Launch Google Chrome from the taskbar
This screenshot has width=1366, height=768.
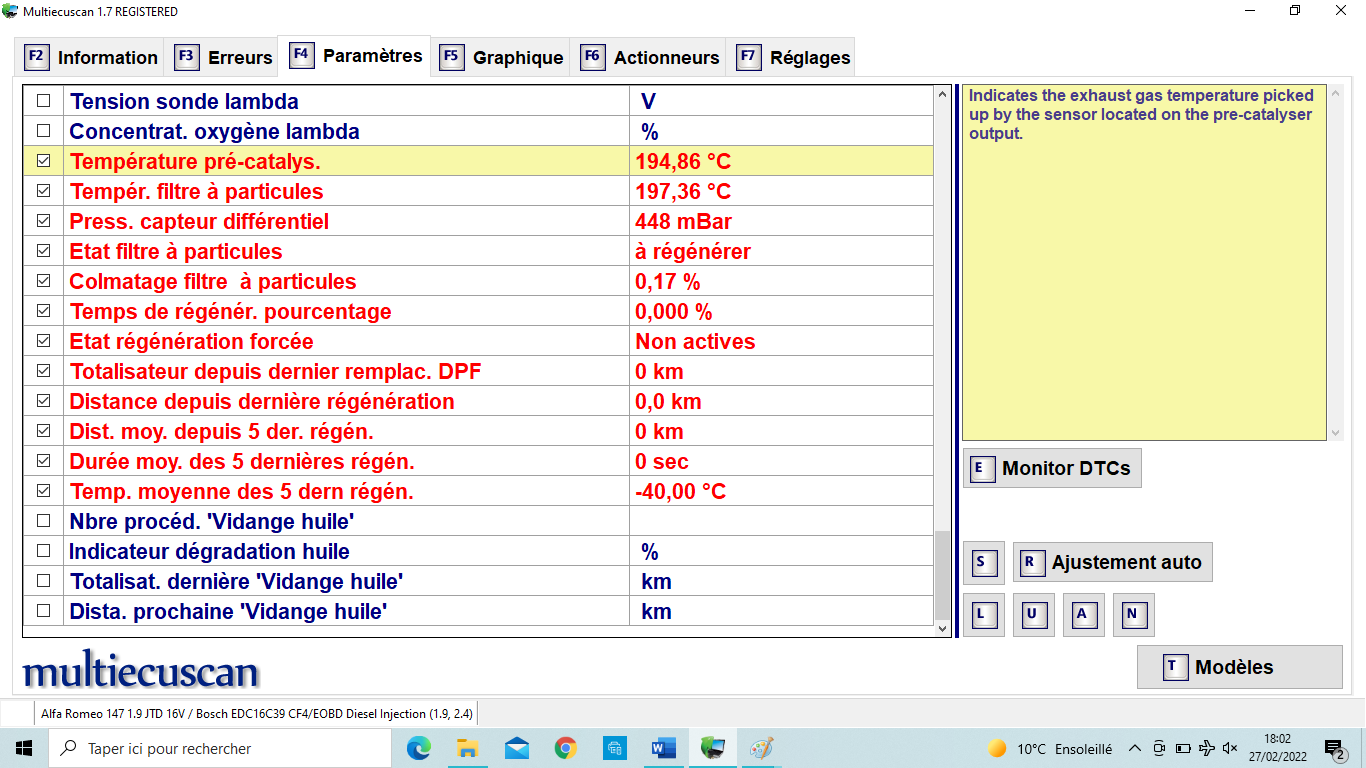click(565, 748)
